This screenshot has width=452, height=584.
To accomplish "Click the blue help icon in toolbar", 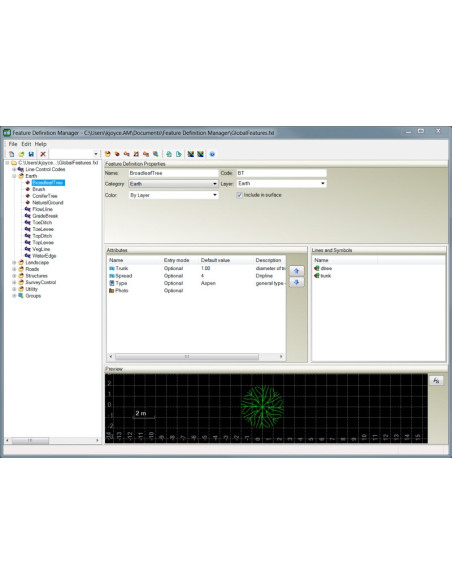I will click(212, 154).
